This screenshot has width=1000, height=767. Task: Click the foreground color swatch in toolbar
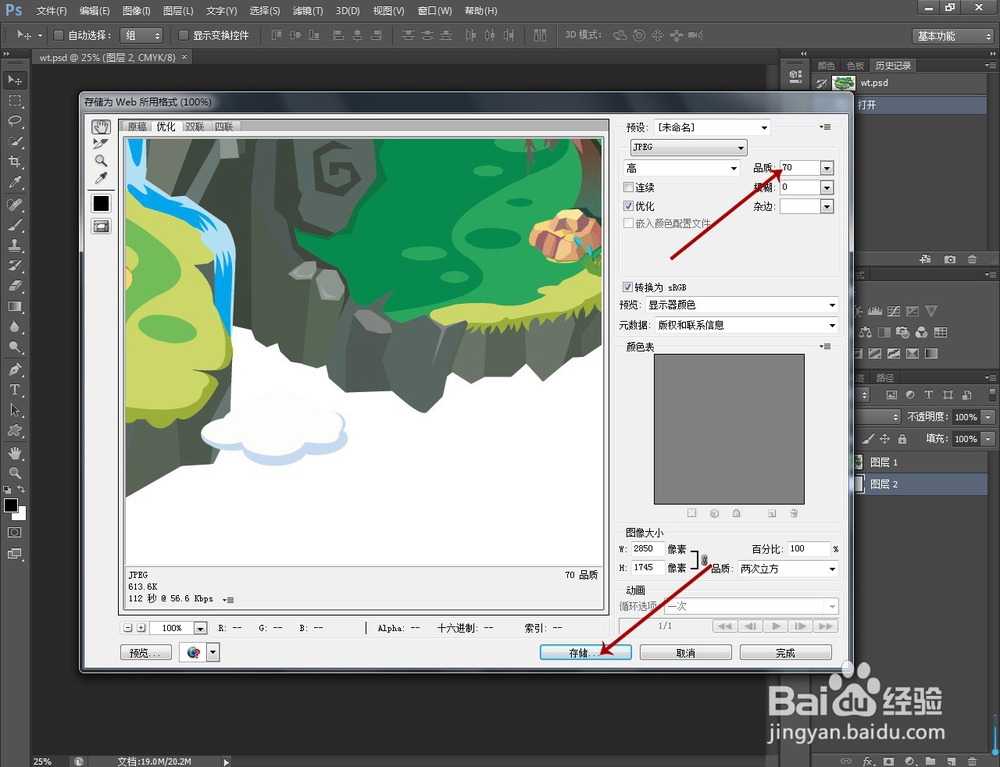pyautogui.click(x=10, y=505)
